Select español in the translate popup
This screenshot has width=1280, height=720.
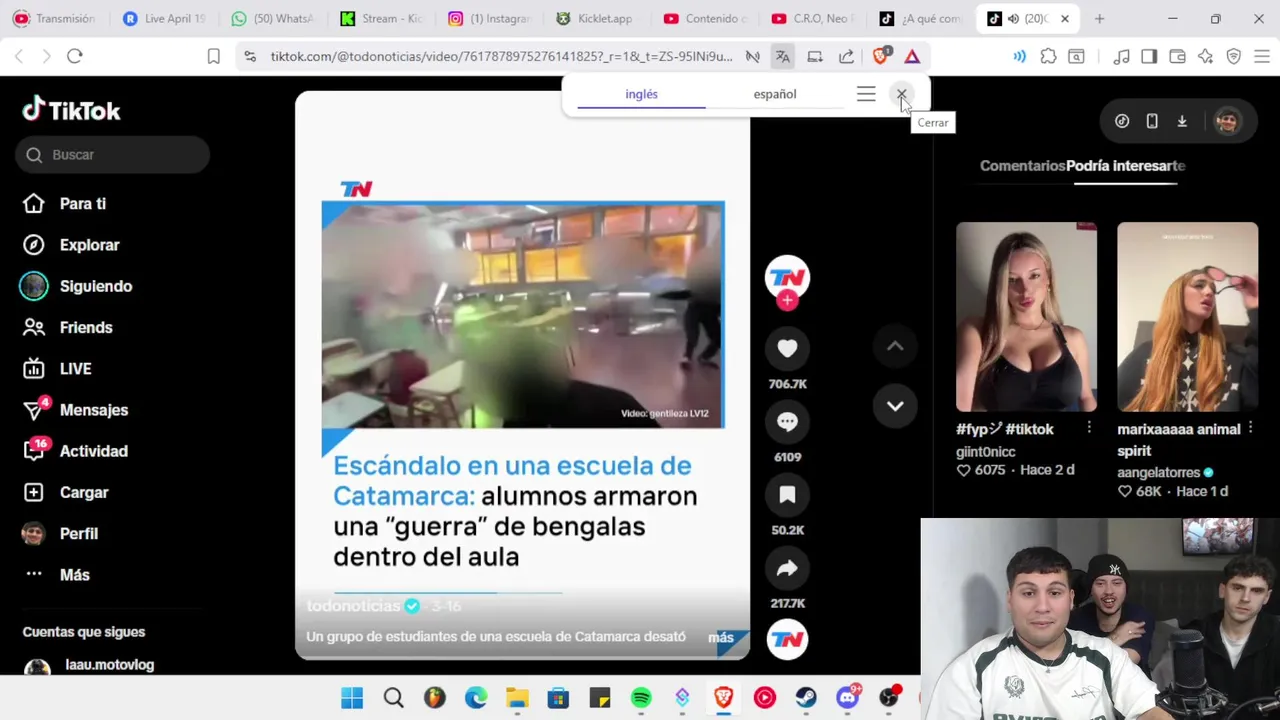[775, 94]
